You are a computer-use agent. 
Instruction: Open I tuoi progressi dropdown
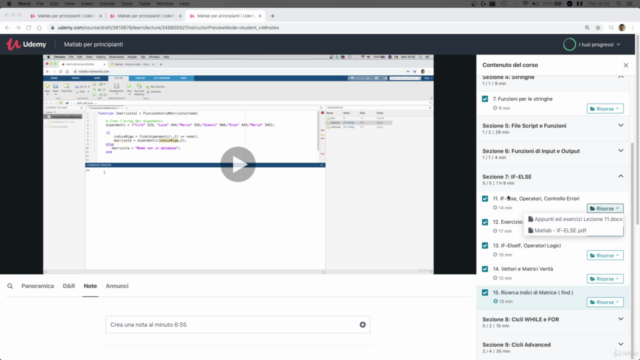coord(599,44)
